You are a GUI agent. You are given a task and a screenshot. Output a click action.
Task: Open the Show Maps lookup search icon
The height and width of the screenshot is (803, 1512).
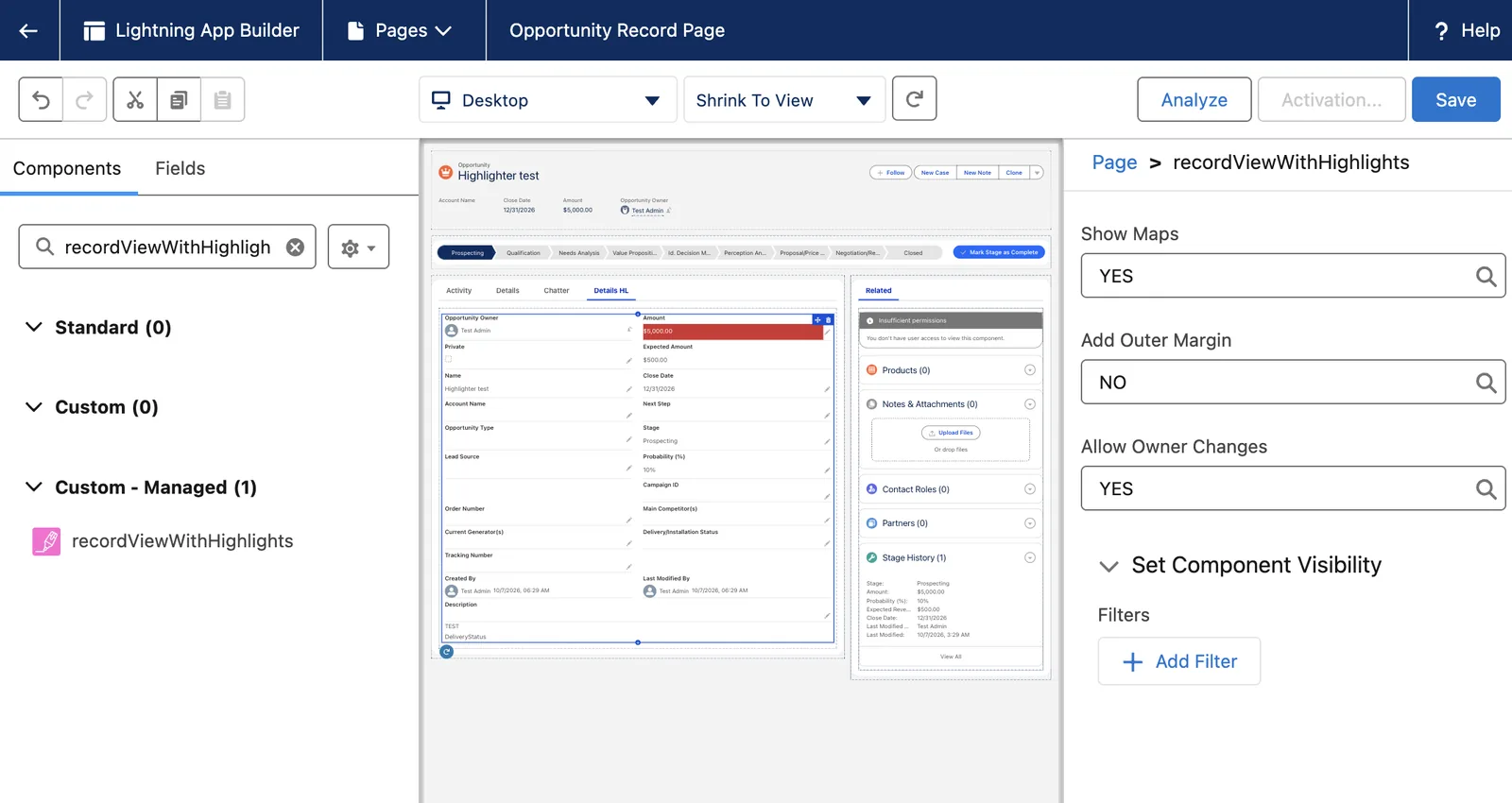[1486, 277]
